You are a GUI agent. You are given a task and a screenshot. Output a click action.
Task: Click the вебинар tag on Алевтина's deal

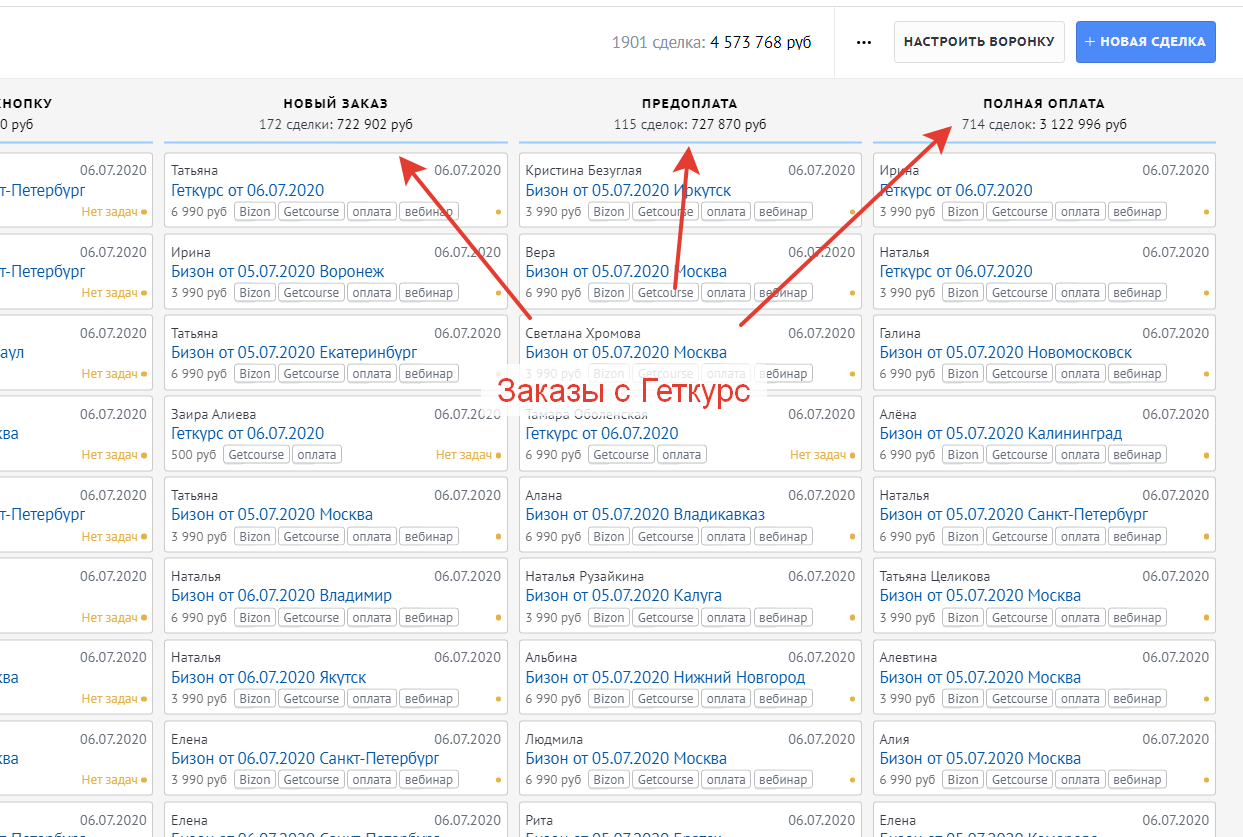[1137, 699]
